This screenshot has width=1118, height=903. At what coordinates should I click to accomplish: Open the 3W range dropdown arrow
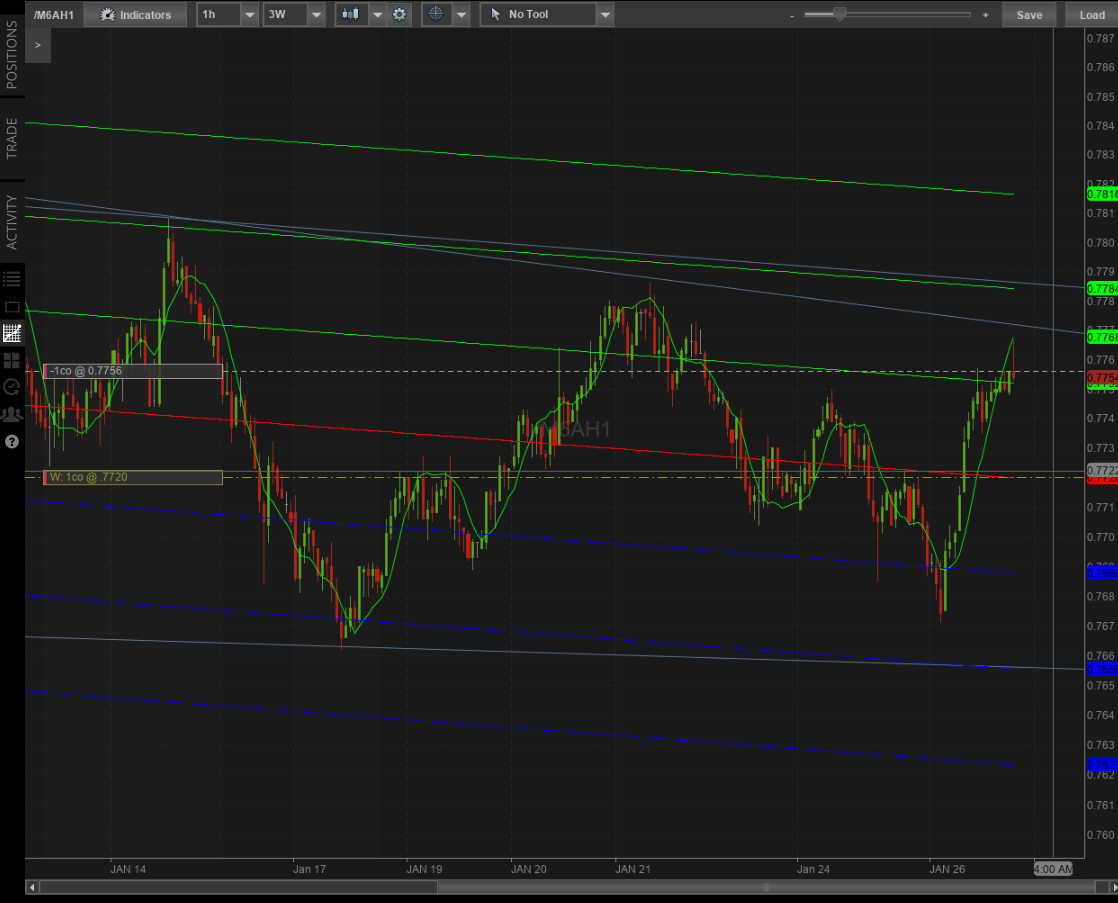(x=317, y=14)
